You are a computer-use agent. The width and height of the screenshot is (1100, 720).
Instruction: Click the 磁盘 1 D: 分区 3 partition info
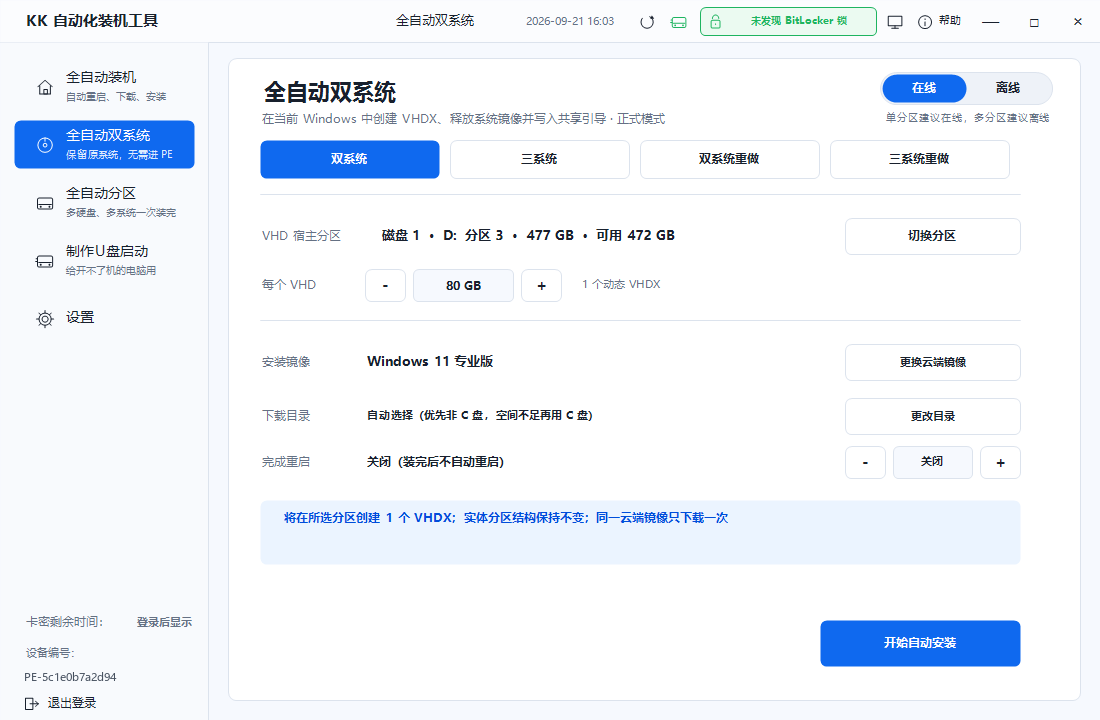pyautogui.click(x=528, y=236)
